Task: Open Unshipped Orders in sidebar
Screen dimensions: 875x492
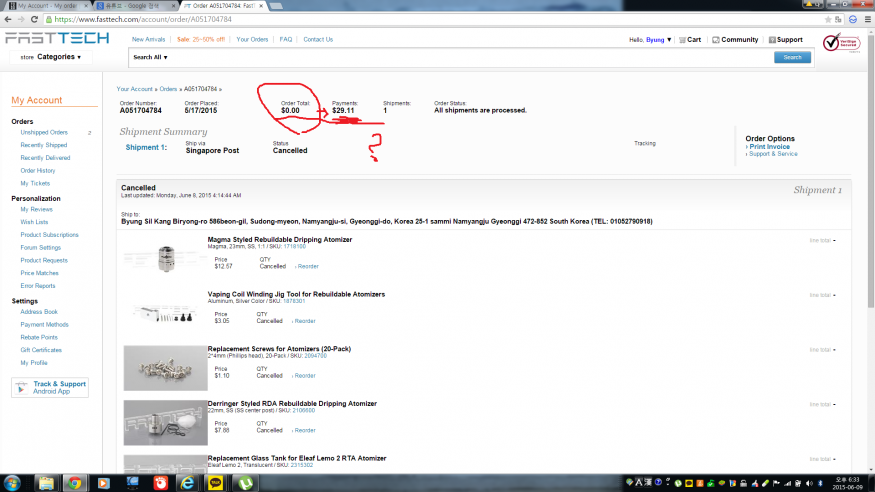Action: [x=44, y=133]
